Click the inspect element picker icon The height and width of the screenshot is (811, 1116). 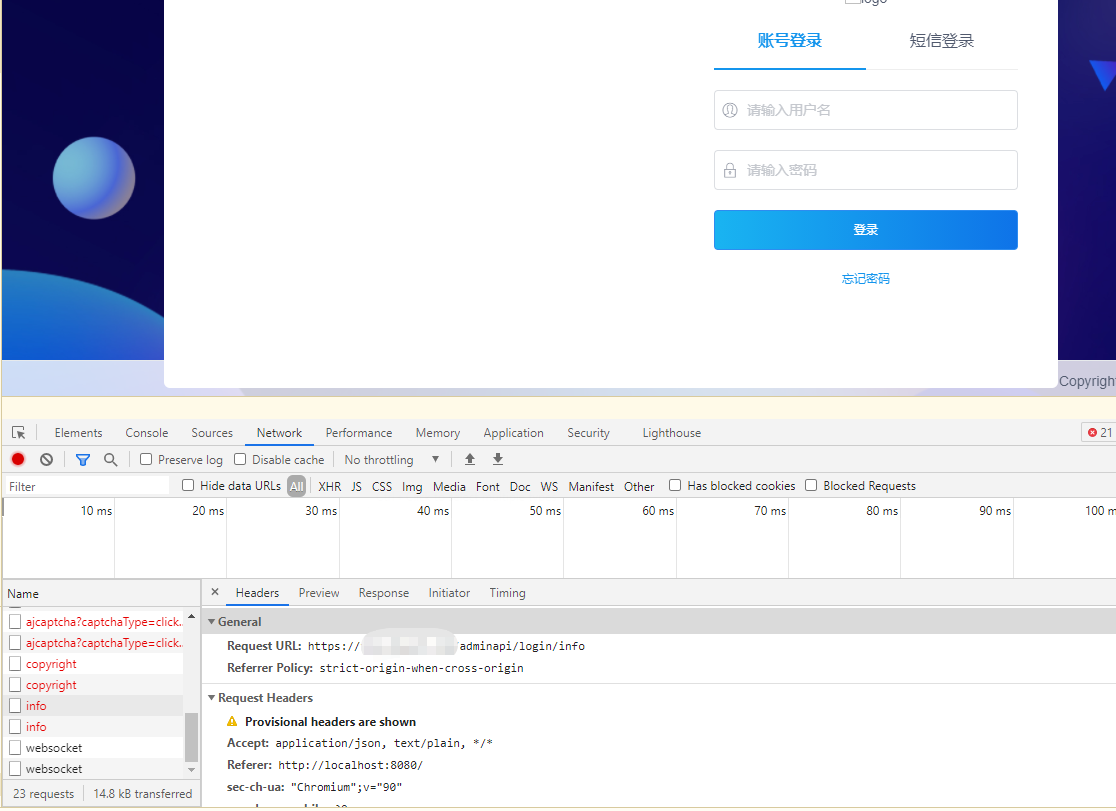click(18, 433)
